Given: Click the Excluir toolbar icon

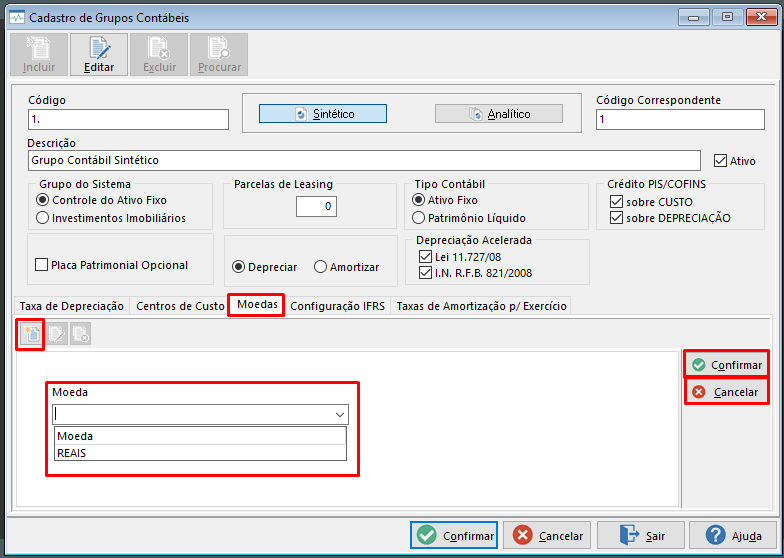Looking at the screenshot, I should (x=159, y=54).
